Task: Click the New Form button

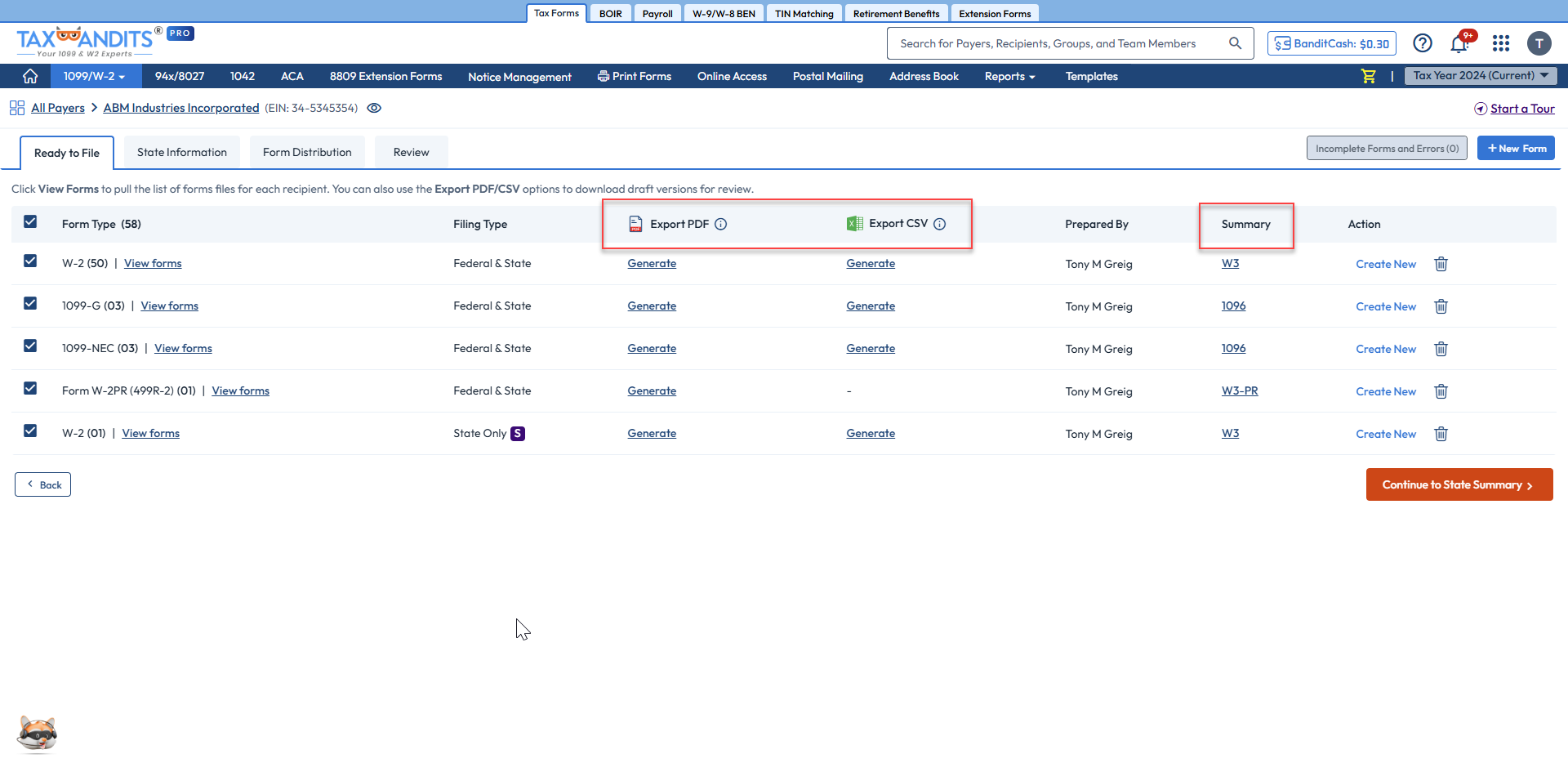Action: [x=1516, y=148]
